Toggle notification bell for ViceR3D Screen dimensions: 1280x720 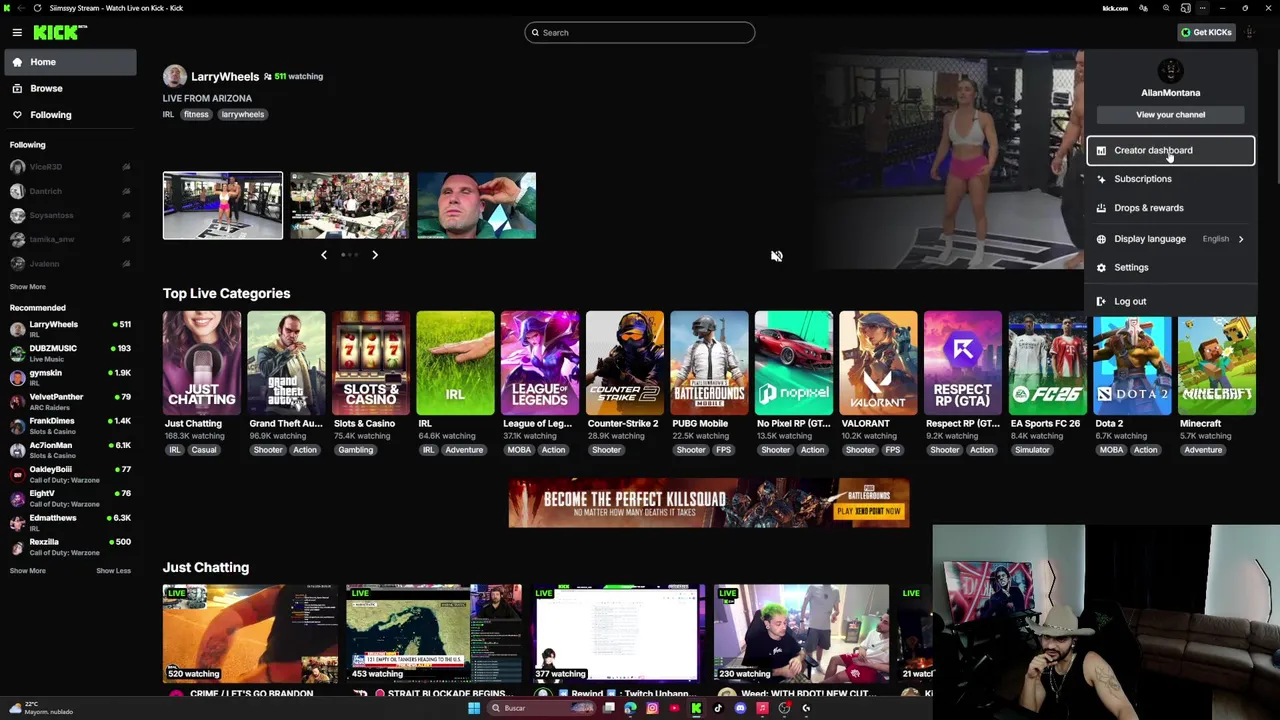point(126,167)
